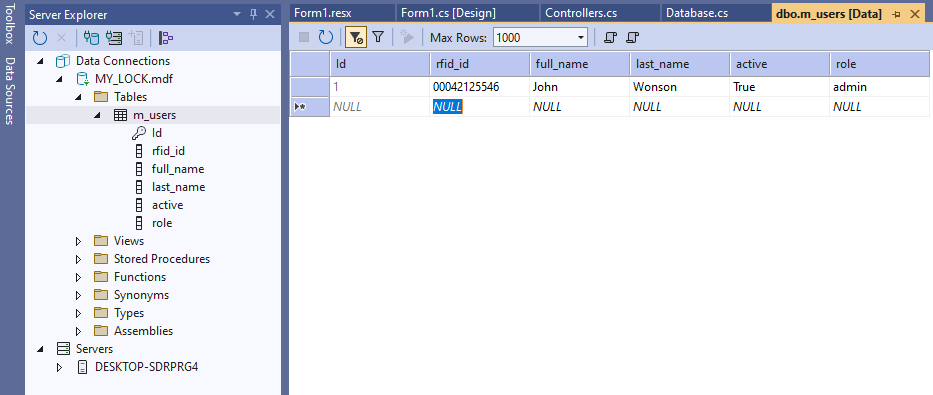Click the Id column header in grid
This screenshot has height=395, width=933.
click(x=380, y=64)
